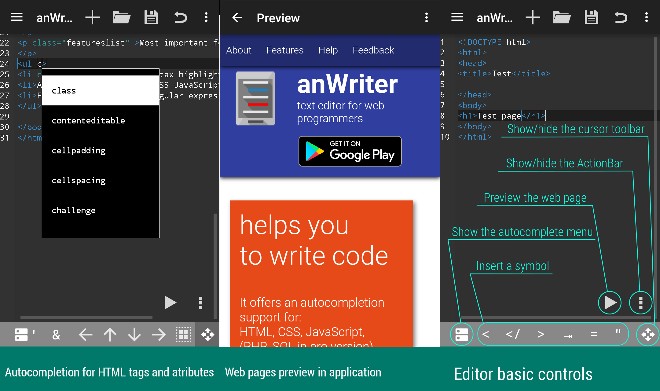Tap the orange "helps you to write code" card
Screen dimensions: 660x391
click(x=321, y=274)
